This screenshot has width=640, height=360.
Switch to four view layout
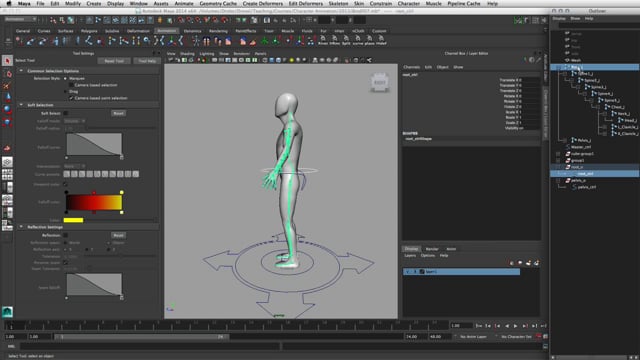coord(7,175)
